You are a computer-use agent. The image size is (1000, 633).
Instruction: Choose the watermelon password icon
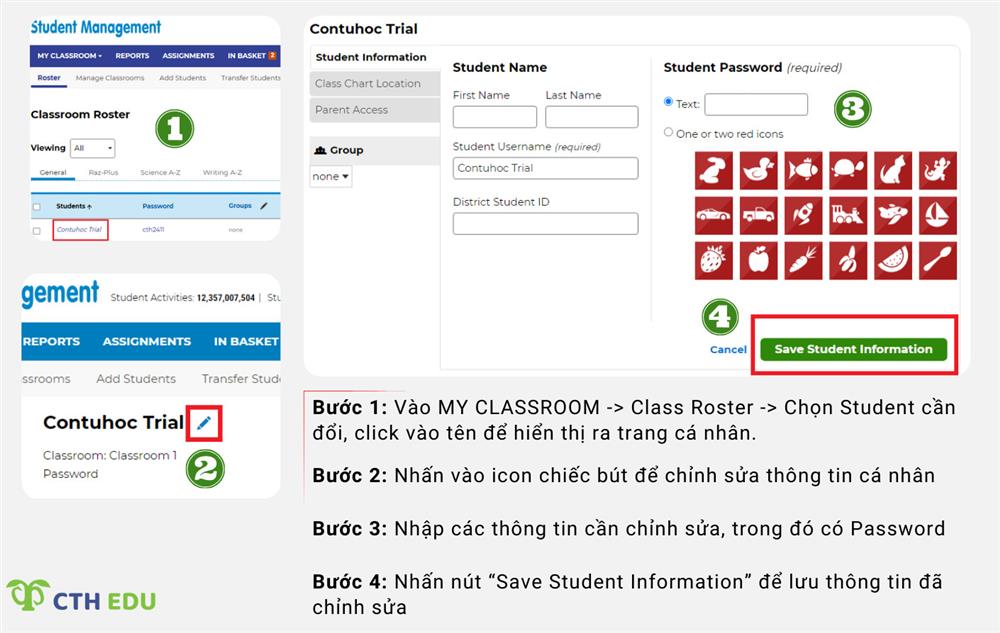(892, 260)
